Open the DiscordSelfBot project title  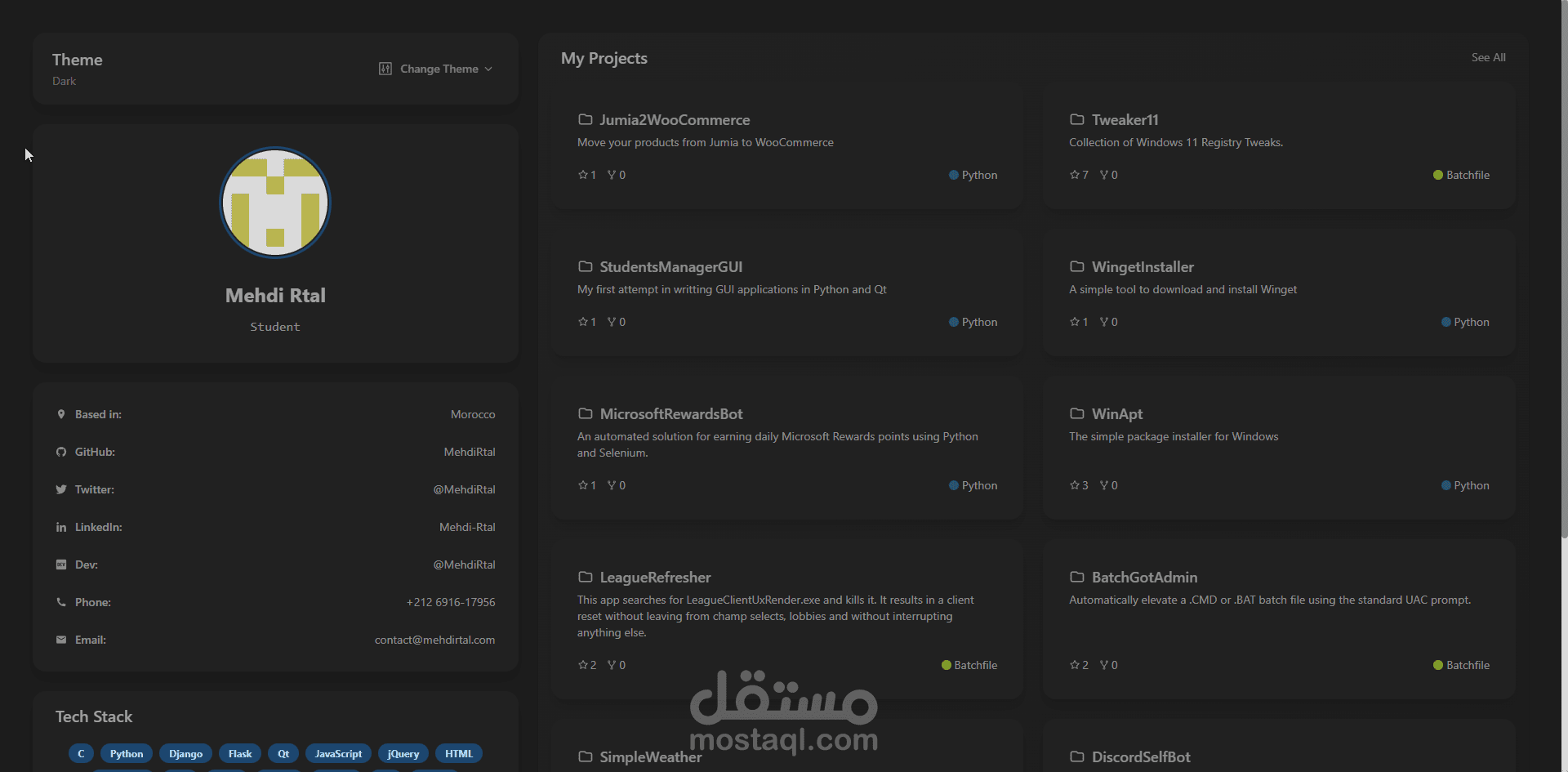click(1141, 757)
